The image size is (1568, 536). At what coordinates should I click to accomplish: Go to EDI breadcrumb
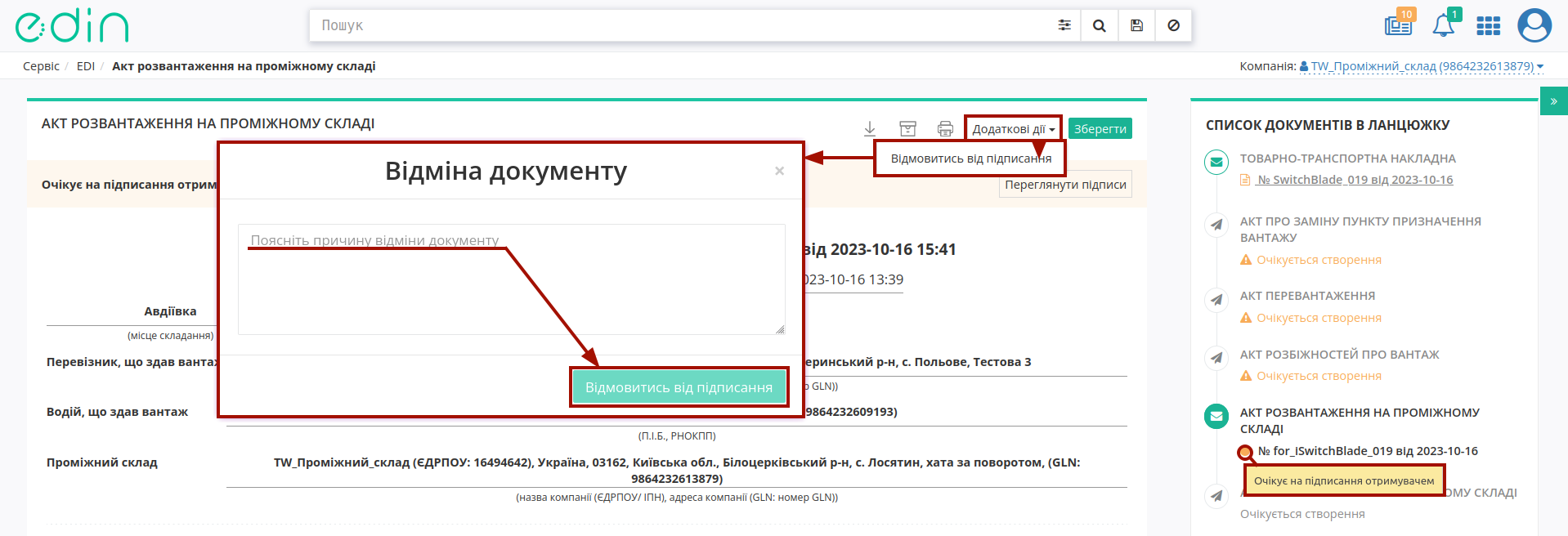click(x=86, y=66)
